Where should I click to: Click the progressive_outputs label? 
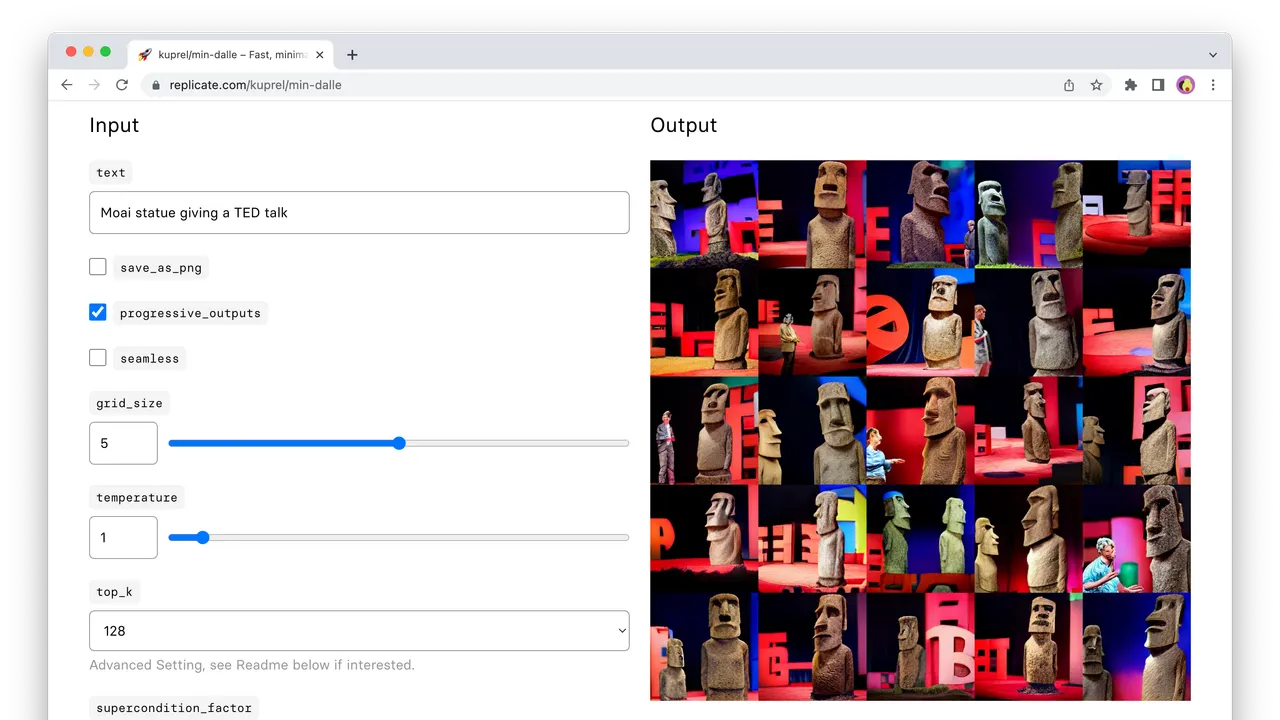coord(190,313)
